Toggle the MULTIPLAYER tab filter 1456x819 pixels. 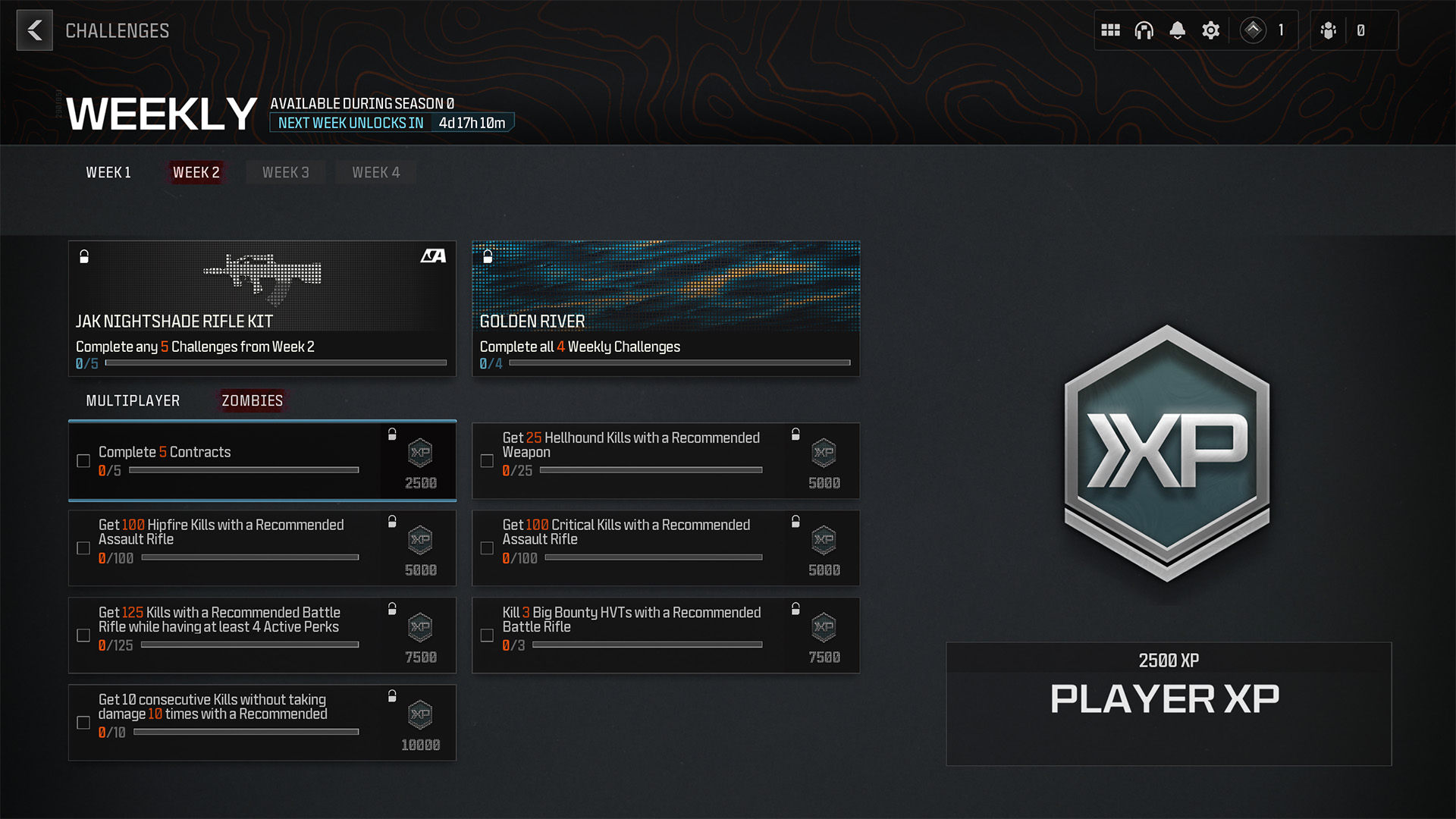click(133, 400)
